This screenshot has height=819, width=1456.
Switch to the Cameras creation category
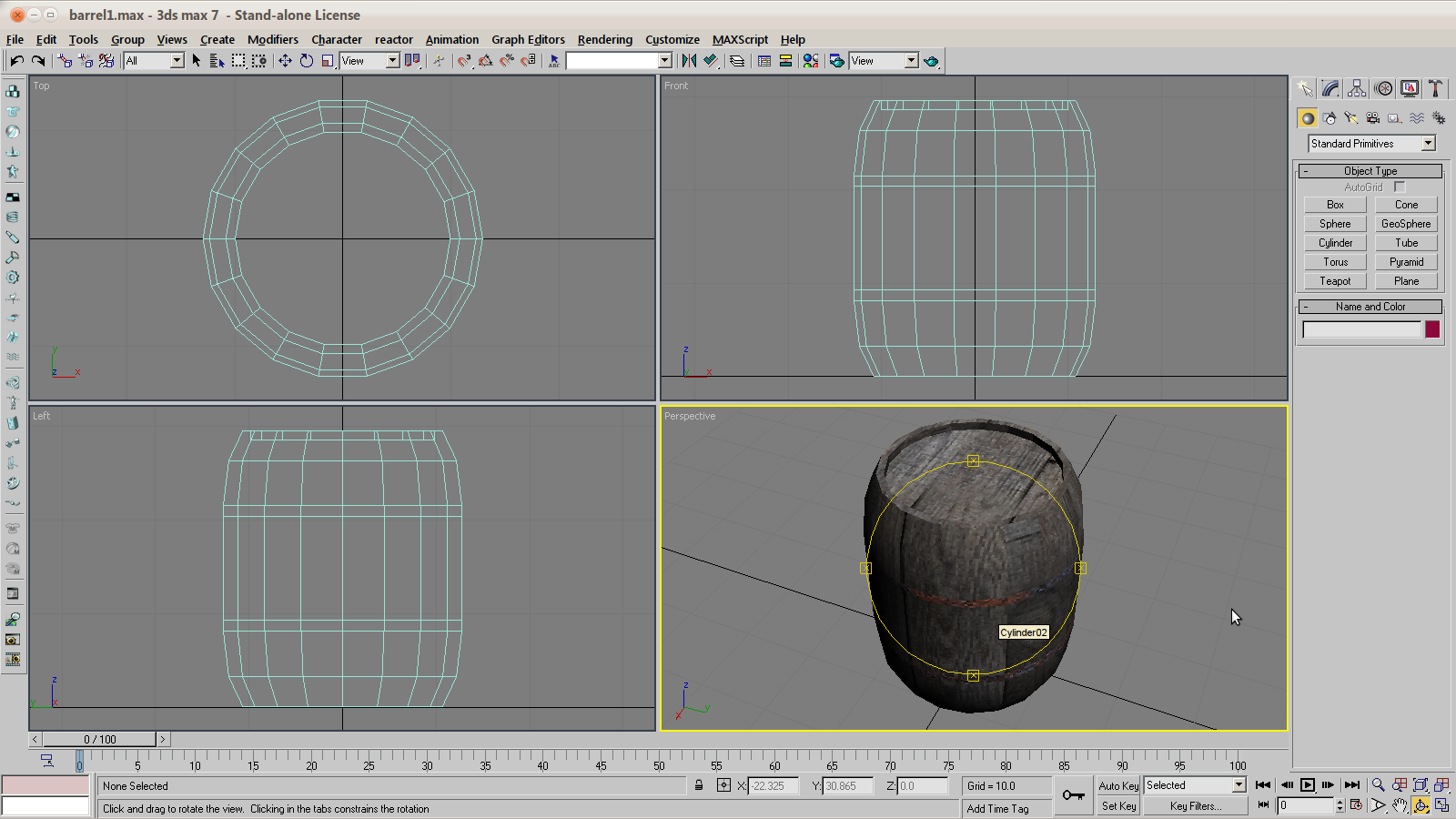(1373, 118)
